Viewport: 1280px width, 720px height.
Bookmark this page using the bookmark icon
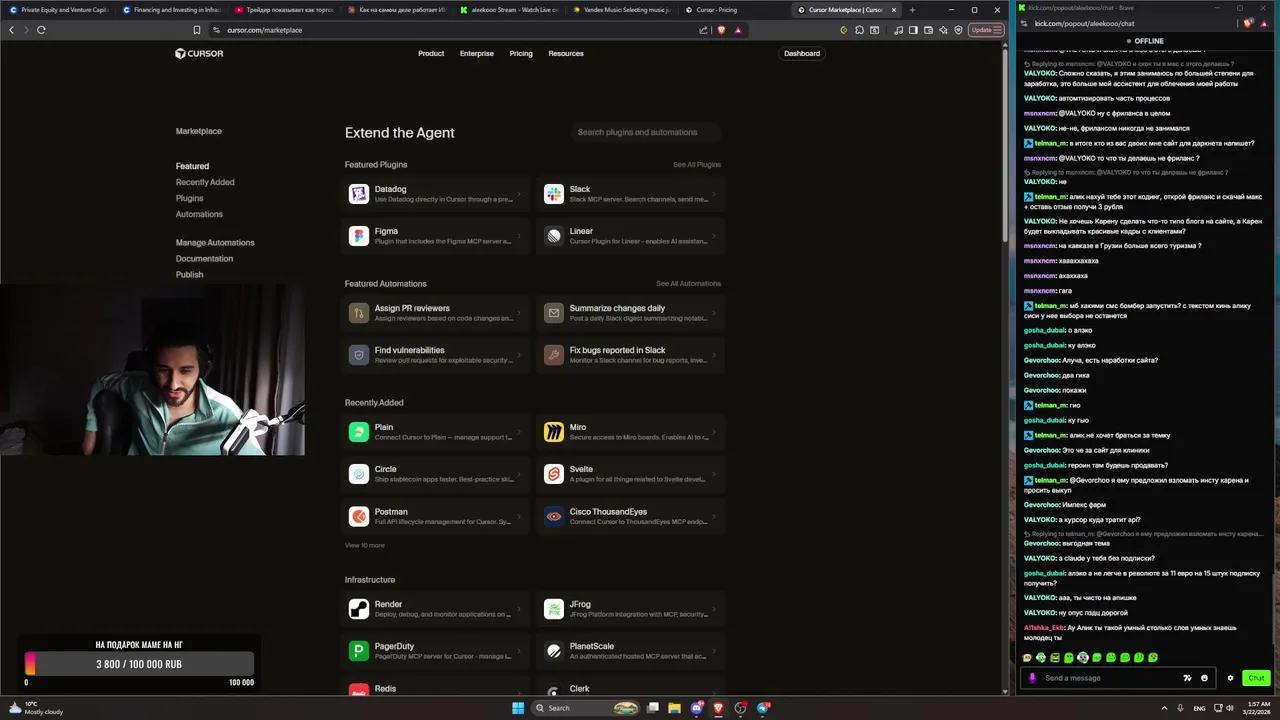coord(197,30)
